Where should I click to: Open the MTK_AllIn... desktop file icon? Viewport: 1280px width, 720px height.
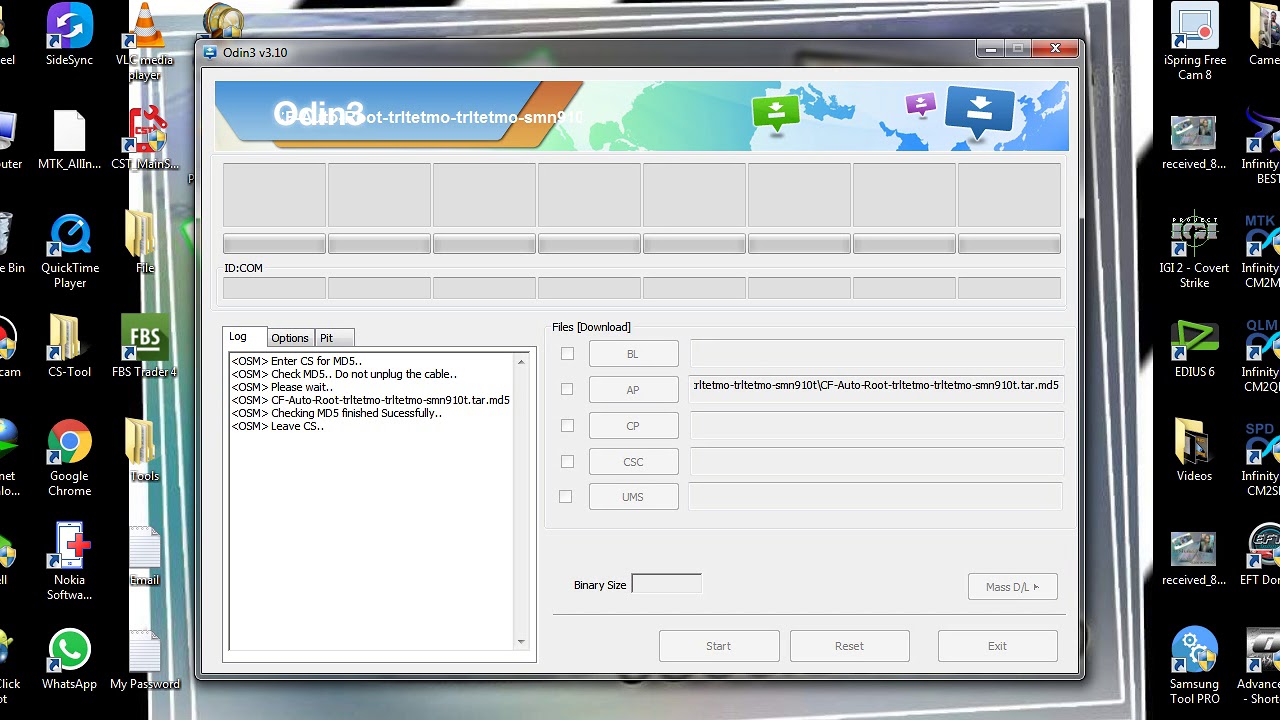(69, 139)
